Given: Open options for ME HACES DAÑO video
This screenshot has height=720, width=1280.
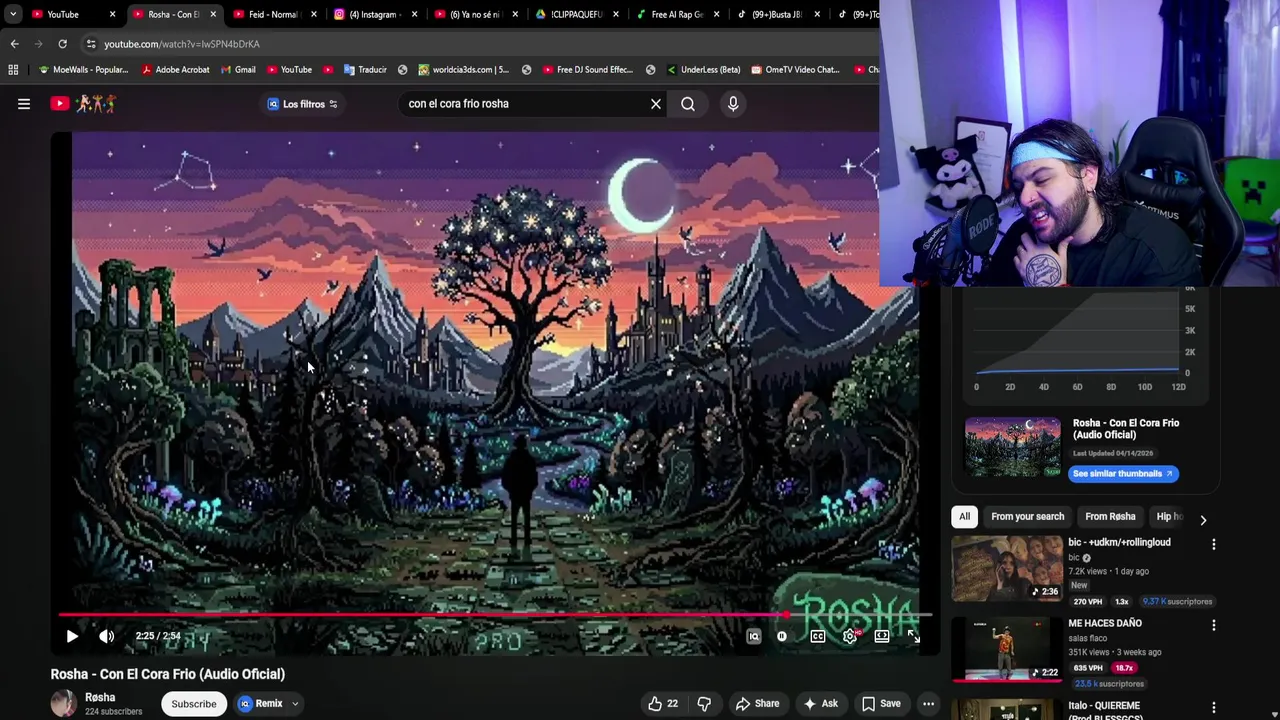Looking at the screenshot, I should point(1214,626).
